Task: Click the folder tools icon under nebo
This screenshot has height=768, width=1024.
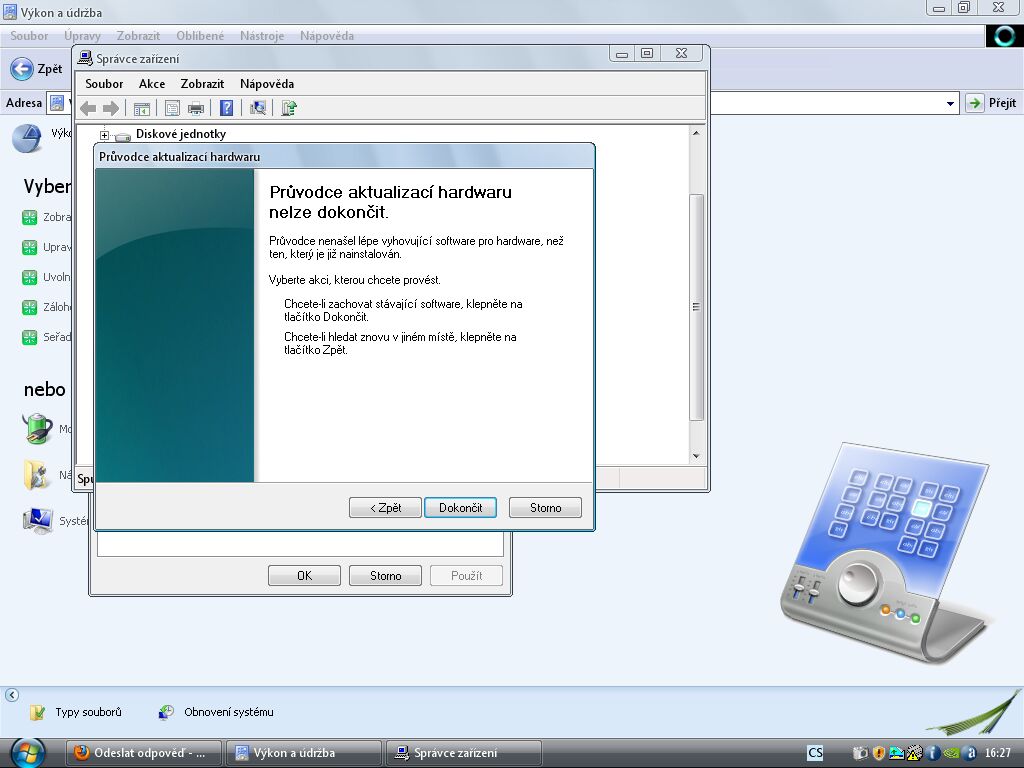Action: [x=37, y=475]
